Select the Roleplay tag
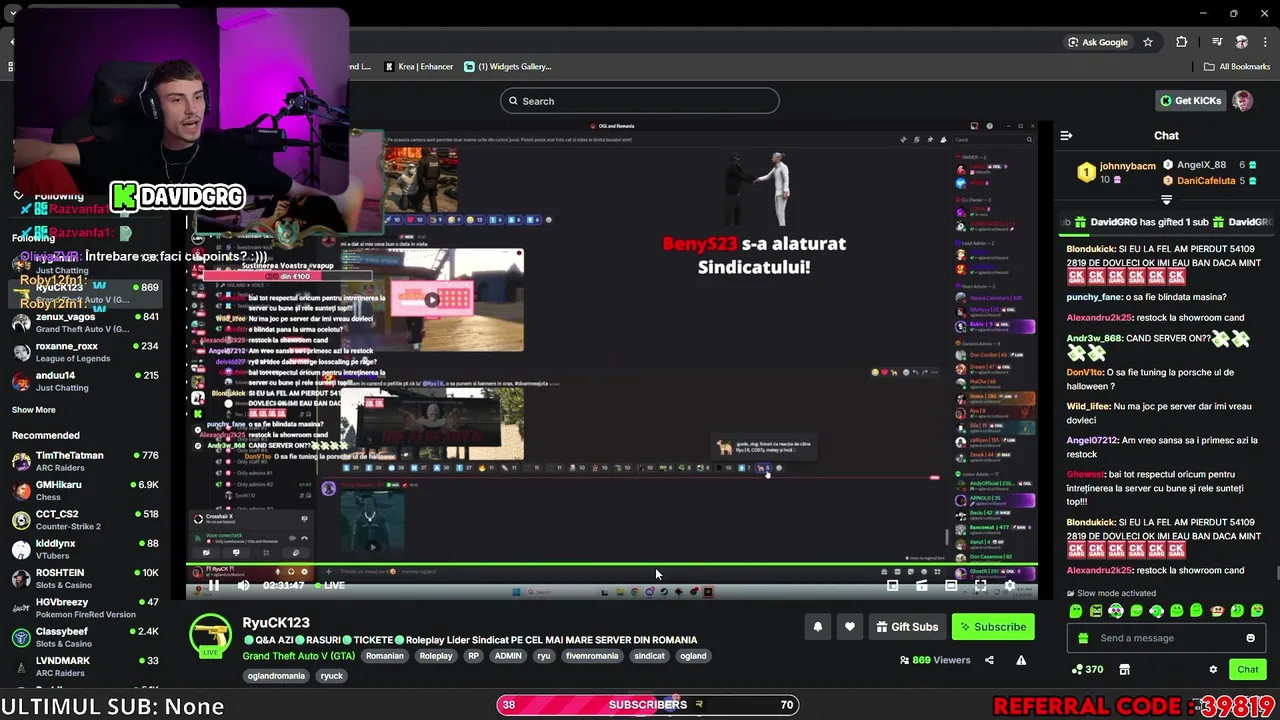Image resolution: width=1280 pixels, height=720 pixels. pyautogui.click(x=436, y=656)
